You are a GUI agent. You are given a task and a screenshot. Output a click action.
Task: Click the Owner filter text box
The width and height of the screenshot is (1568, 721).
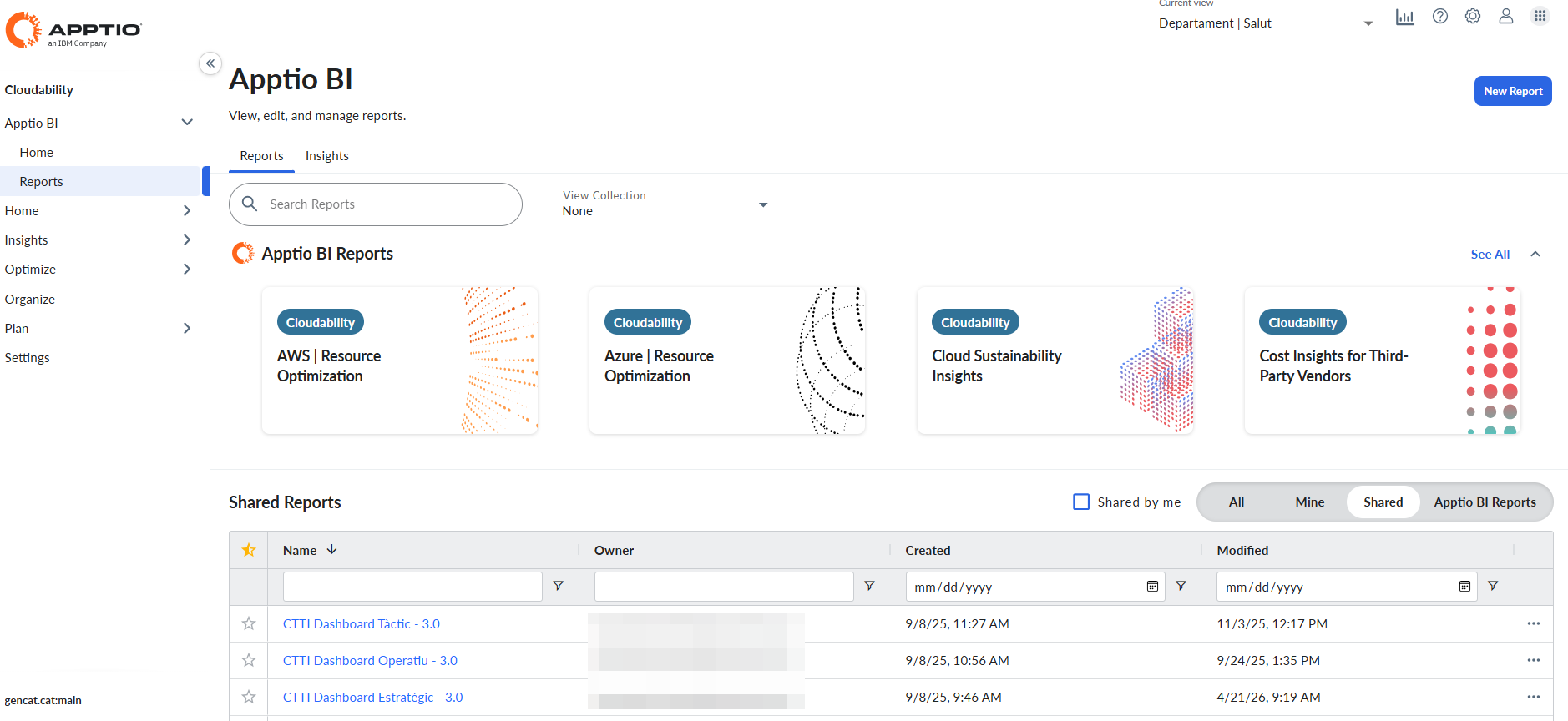click(x=724, y=587)
